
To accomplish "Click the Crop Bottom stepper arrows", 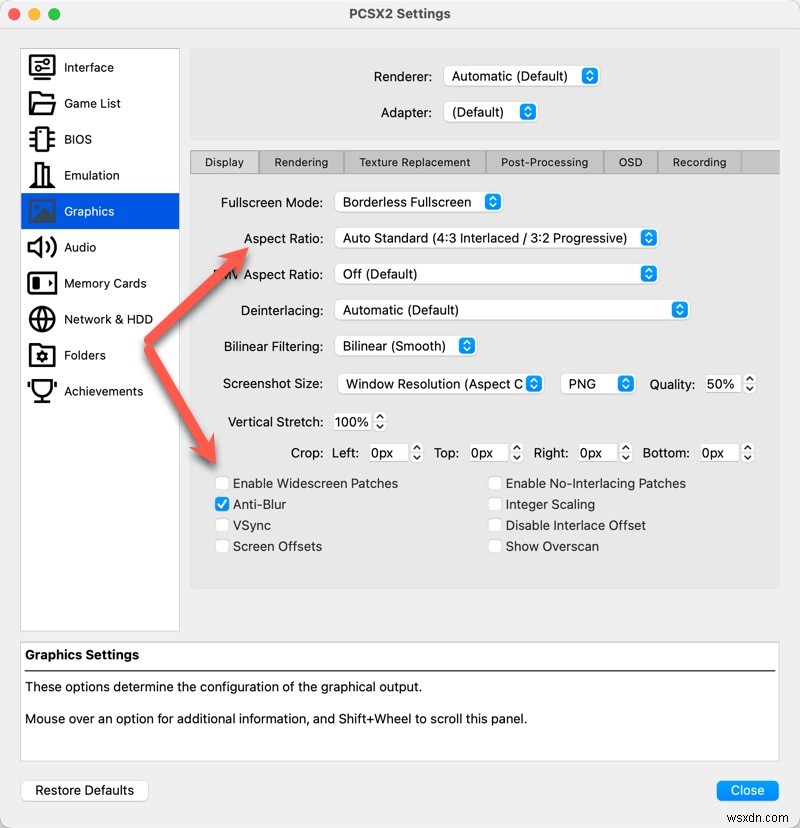I will pos(748,453).
